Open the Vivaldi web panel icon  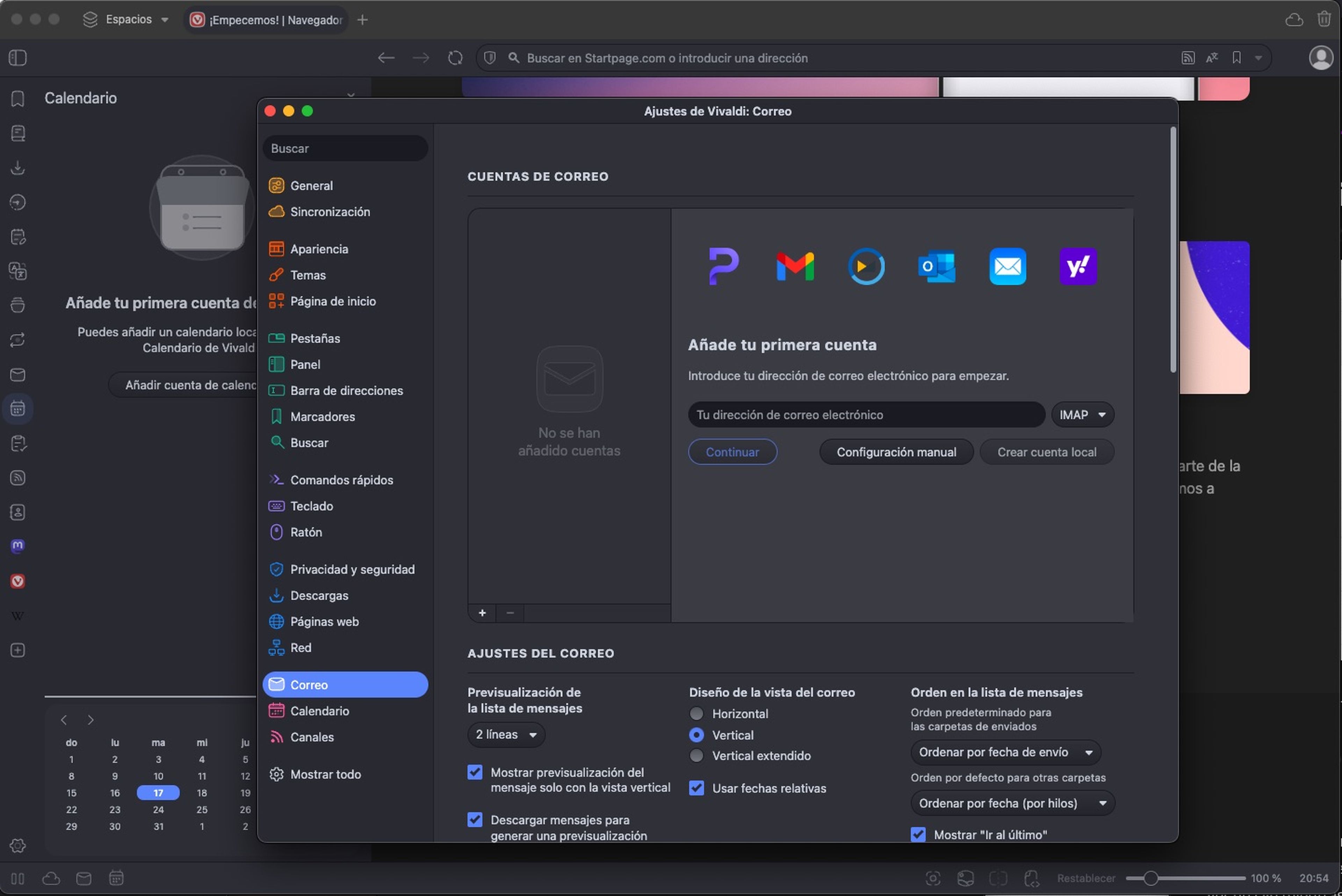point(18,581)
